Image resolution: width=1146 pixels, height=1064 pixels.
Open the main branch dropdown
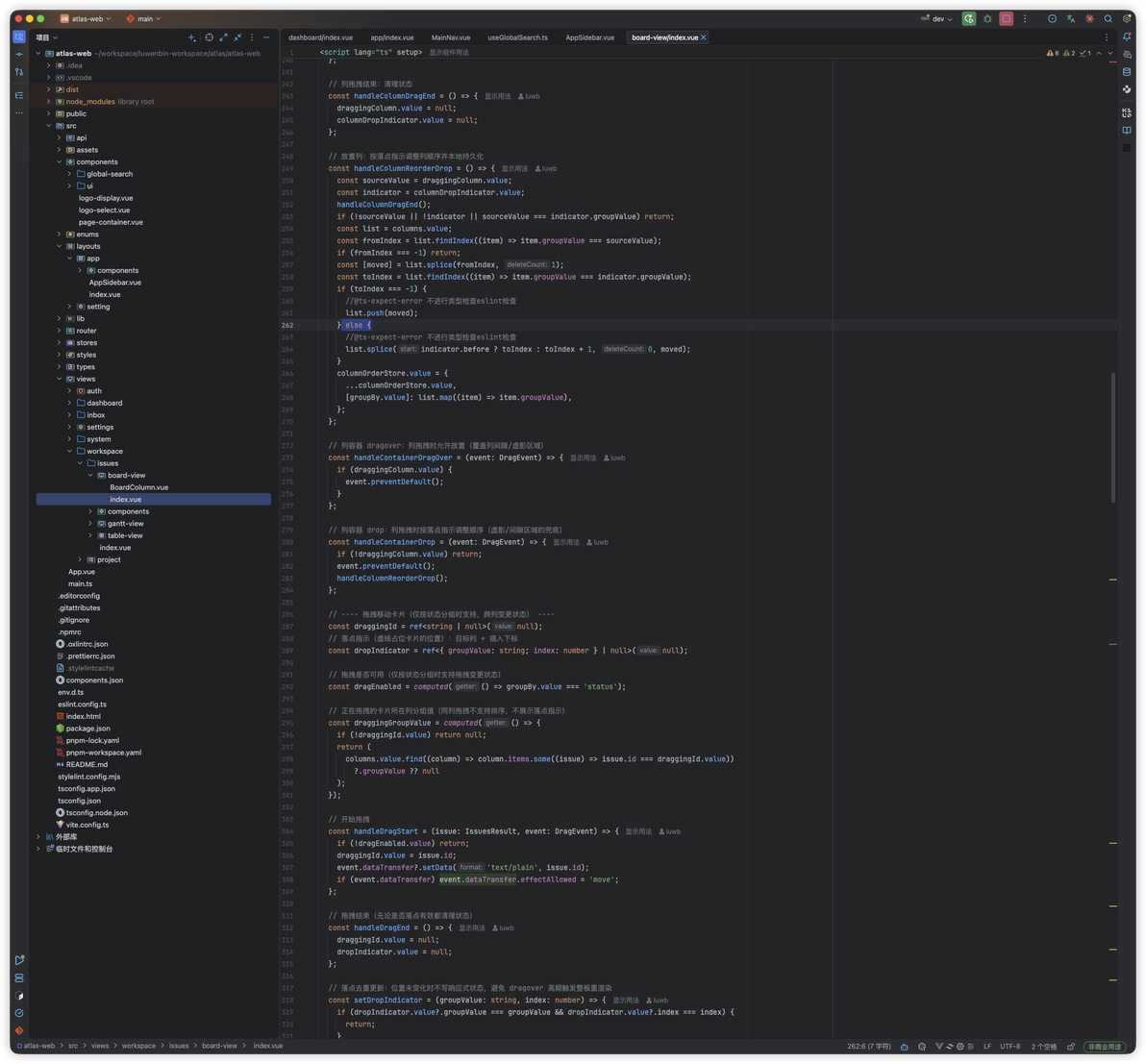coord(143,19)
